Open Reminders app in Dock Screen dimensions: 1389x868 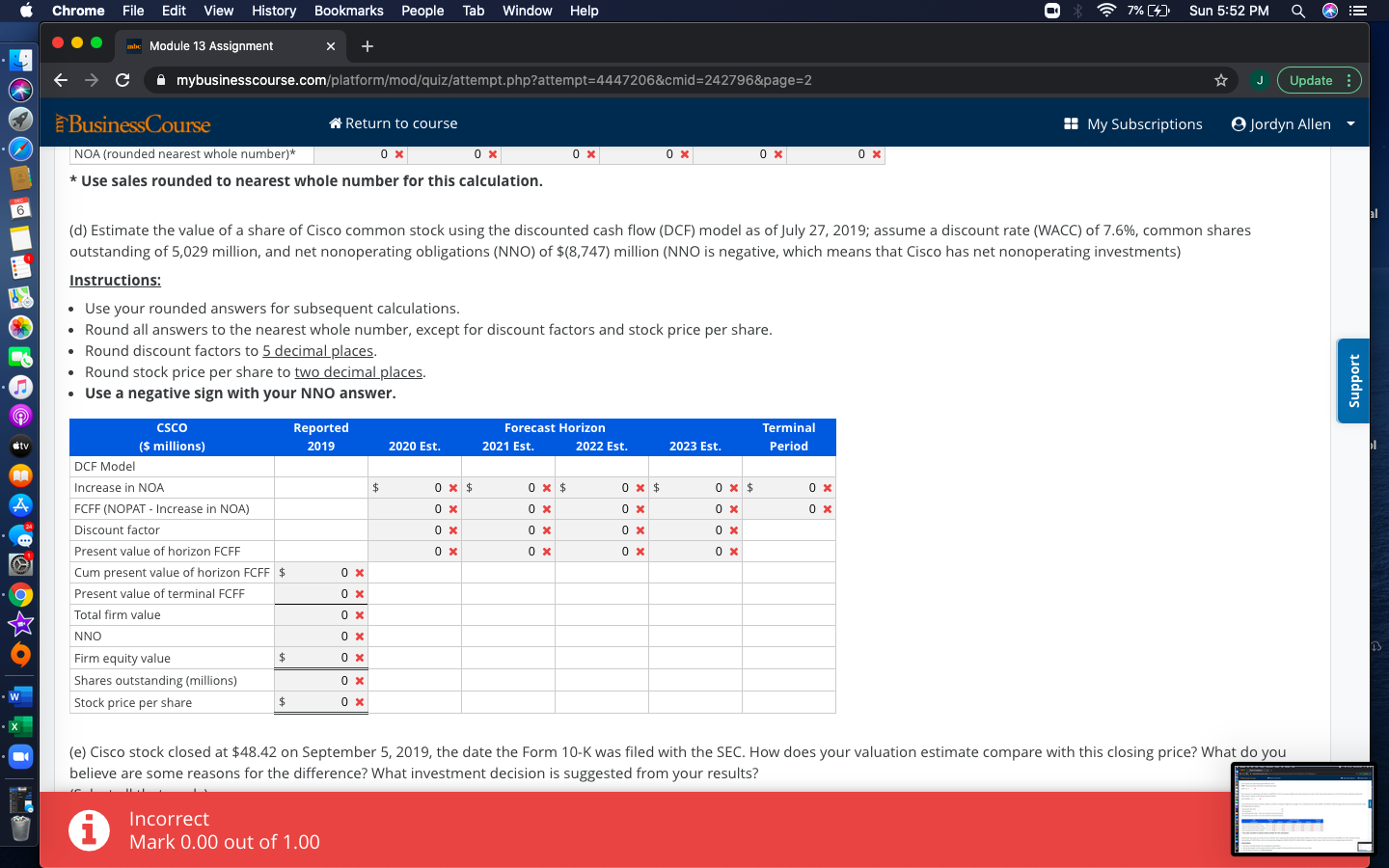[20, 267]
